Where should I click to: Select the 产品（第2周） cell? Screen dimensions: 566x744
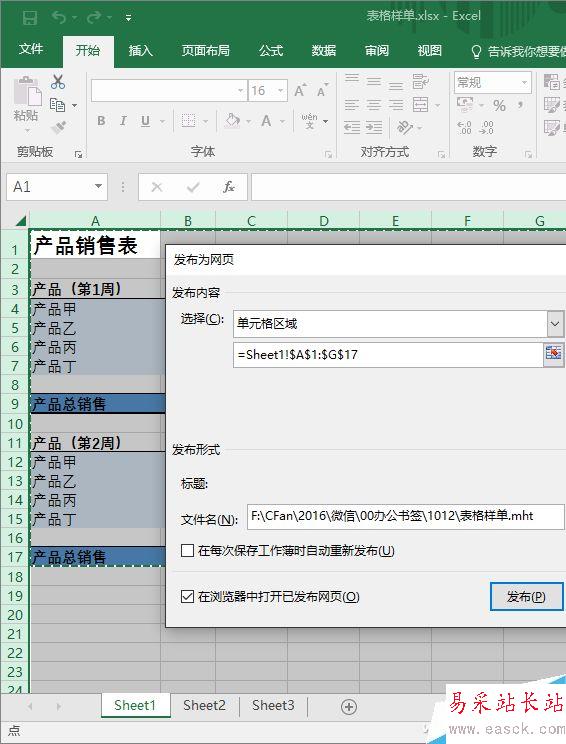[98, 442]
